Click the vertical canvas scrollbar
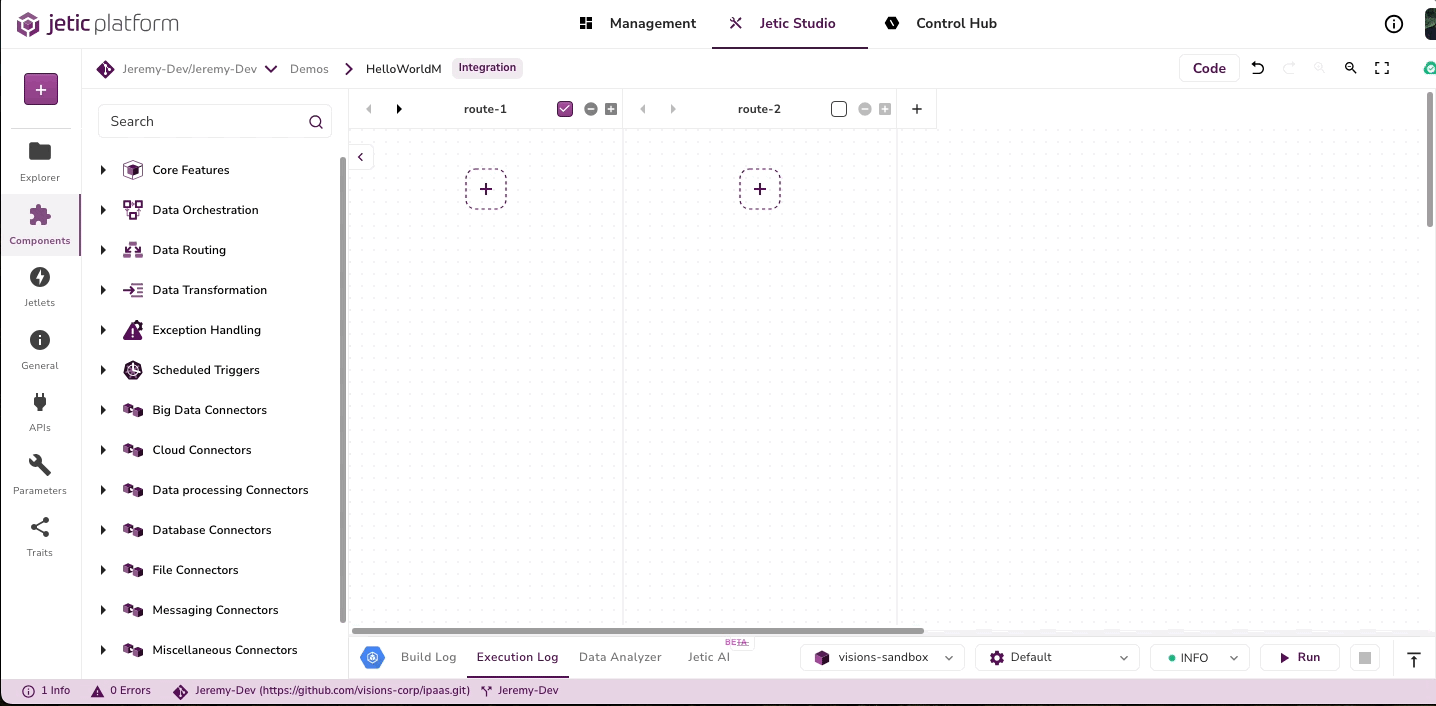This screenshot has height=706, width=1436. 1430,158
